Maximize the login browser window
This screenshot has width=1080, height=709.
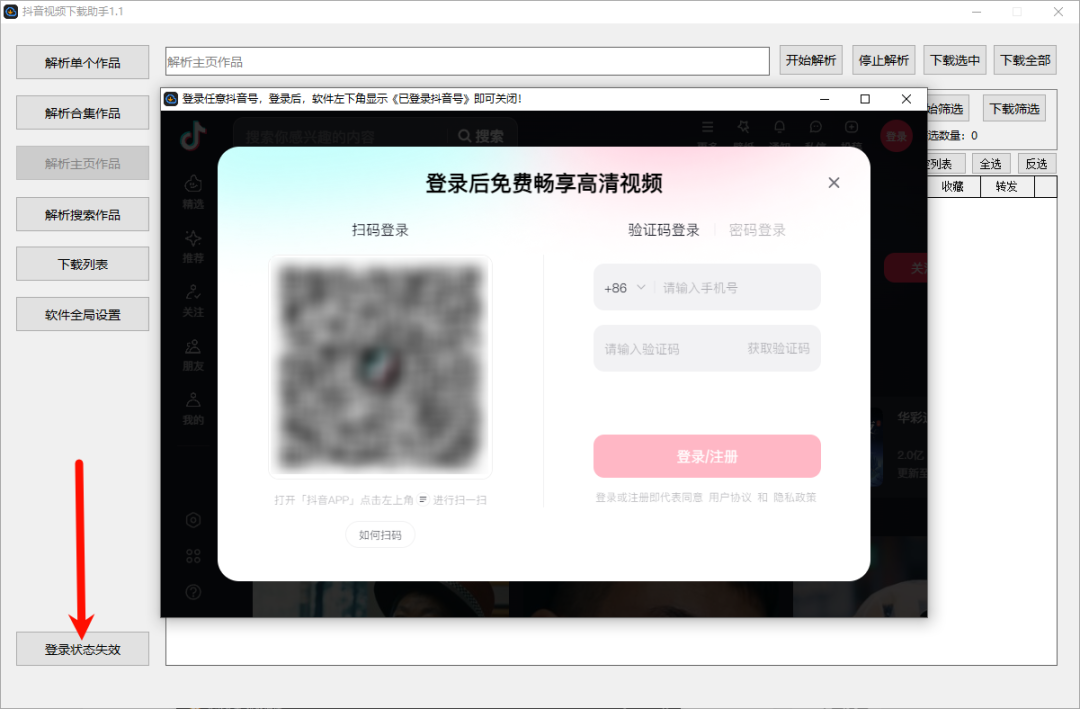[864, 99]
